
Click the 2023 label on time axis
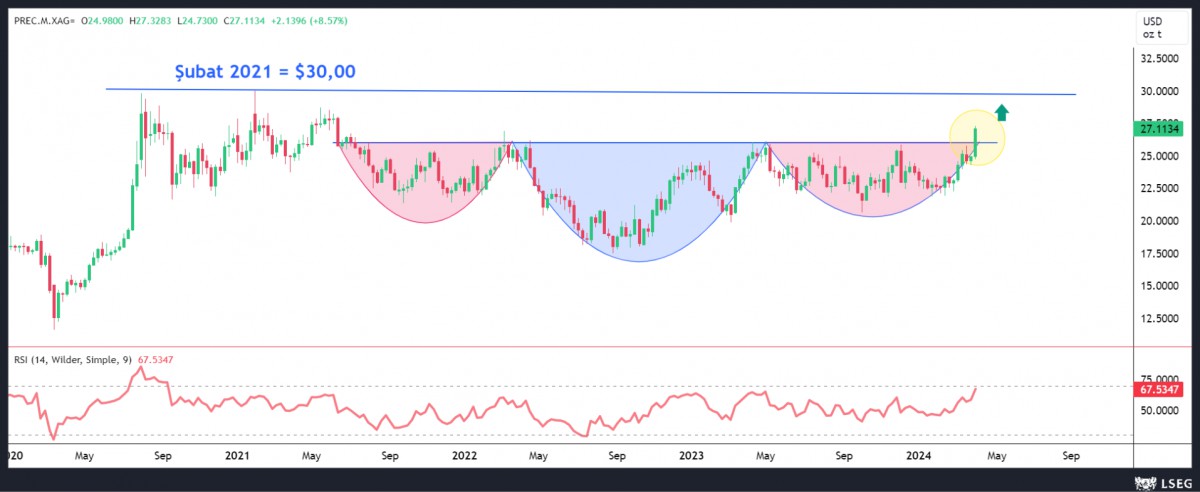(691, 455)
